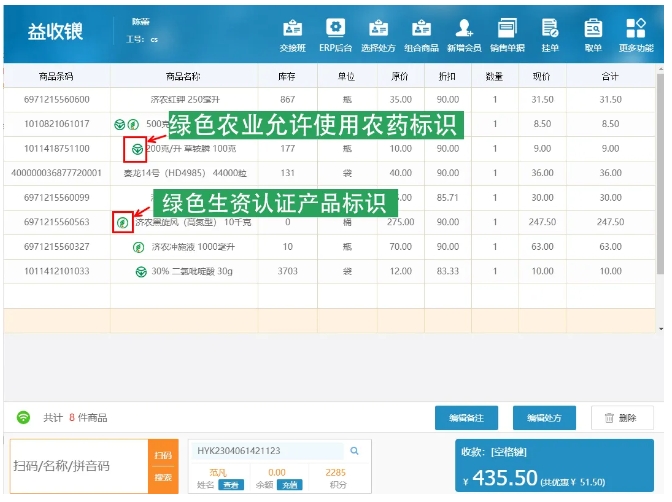Switch to 扫码 scan mode
The height and width of the screenshot is (502, 672).
pos(162,455)
